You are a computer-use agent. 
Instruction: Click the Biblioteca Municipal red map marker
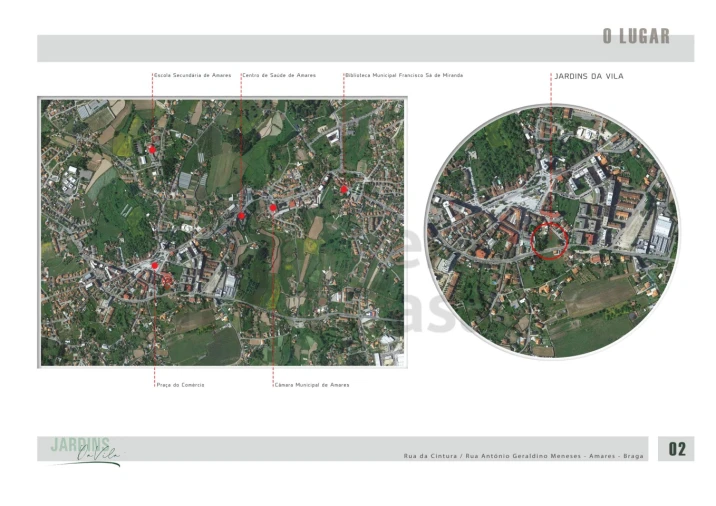344,189
